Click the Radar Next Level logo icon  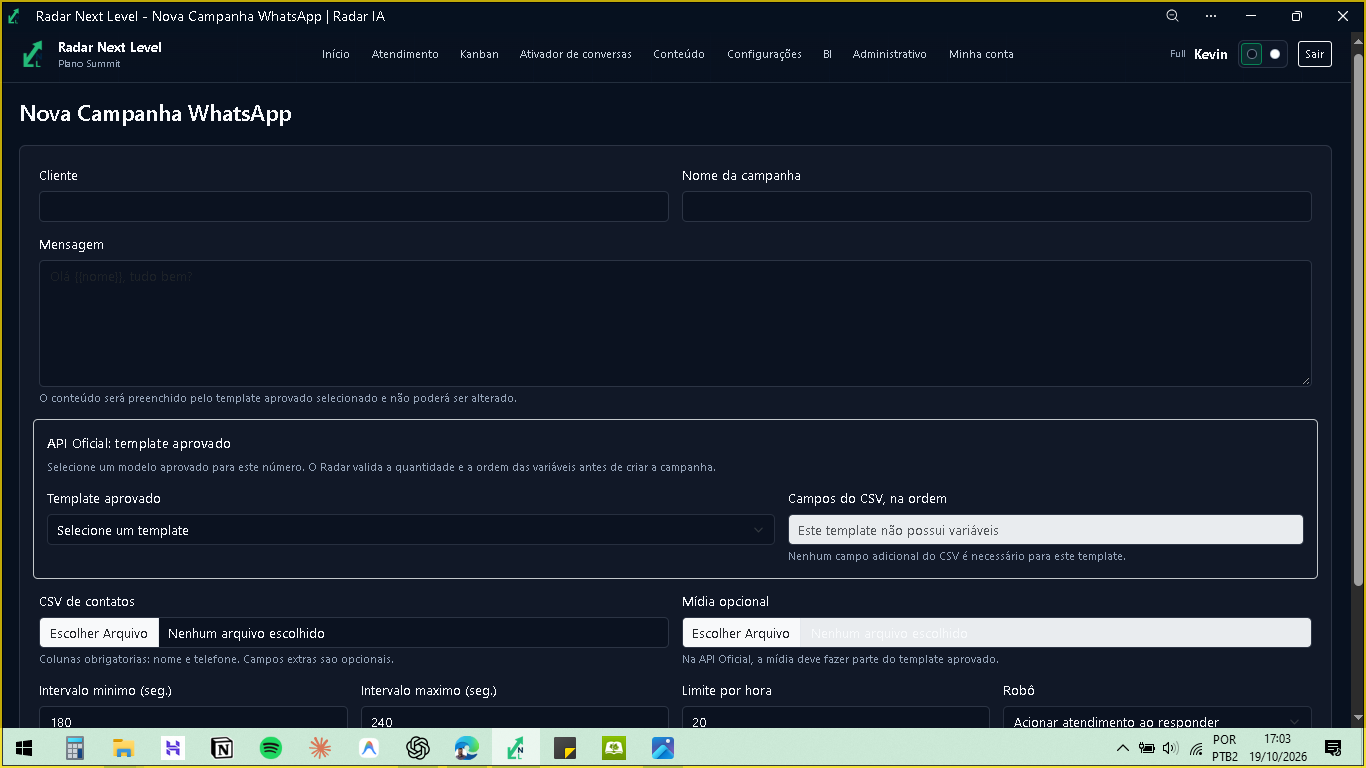point(33,54)
